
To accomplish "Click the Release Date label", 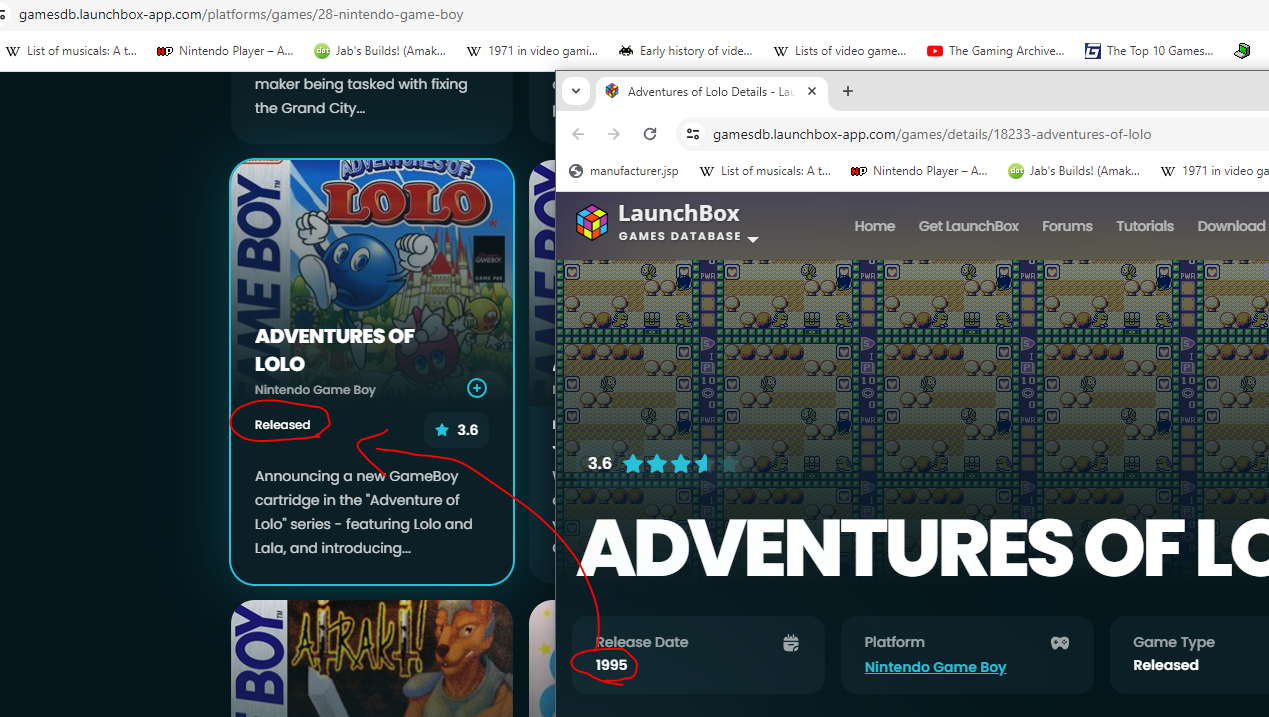I will pos(642,642).
